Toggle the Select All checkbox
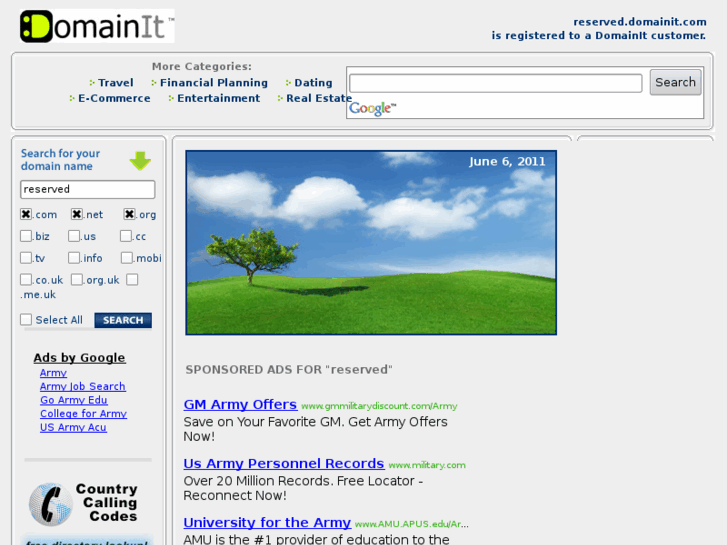Viewport: 727px width, 545px height. [x=26, y=319]
